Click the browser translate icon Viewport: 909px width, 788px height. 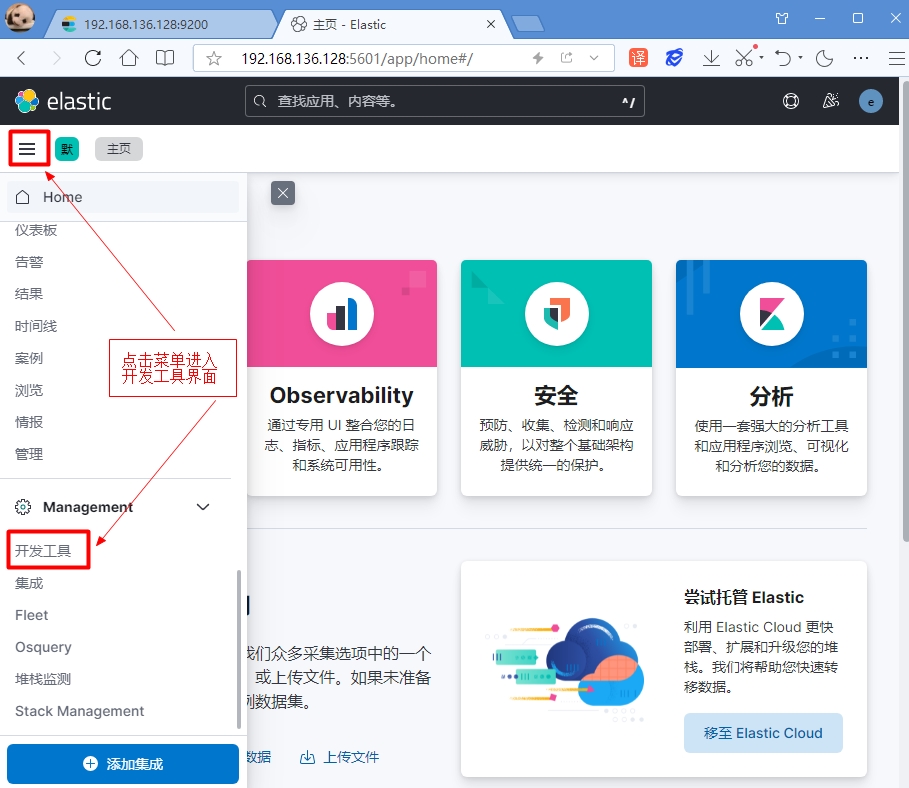(638, 58)
